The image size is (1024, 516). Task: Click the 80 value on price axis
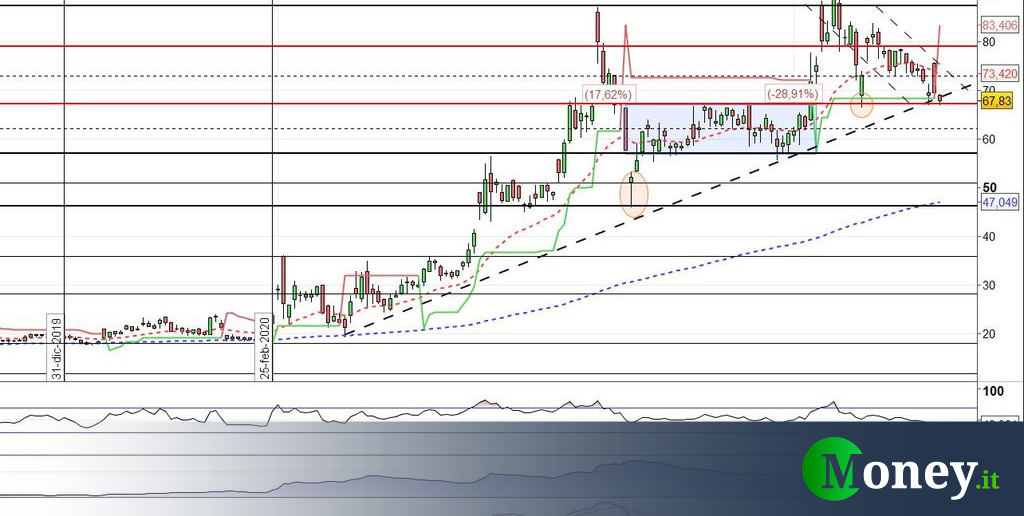pos(988,42)
